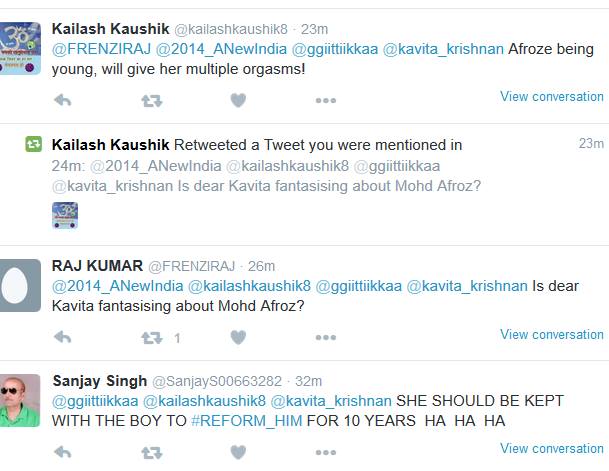Reply to Sanjay Singh's tweet
Screen dimensions: 609x471
(x=62, y=452)
